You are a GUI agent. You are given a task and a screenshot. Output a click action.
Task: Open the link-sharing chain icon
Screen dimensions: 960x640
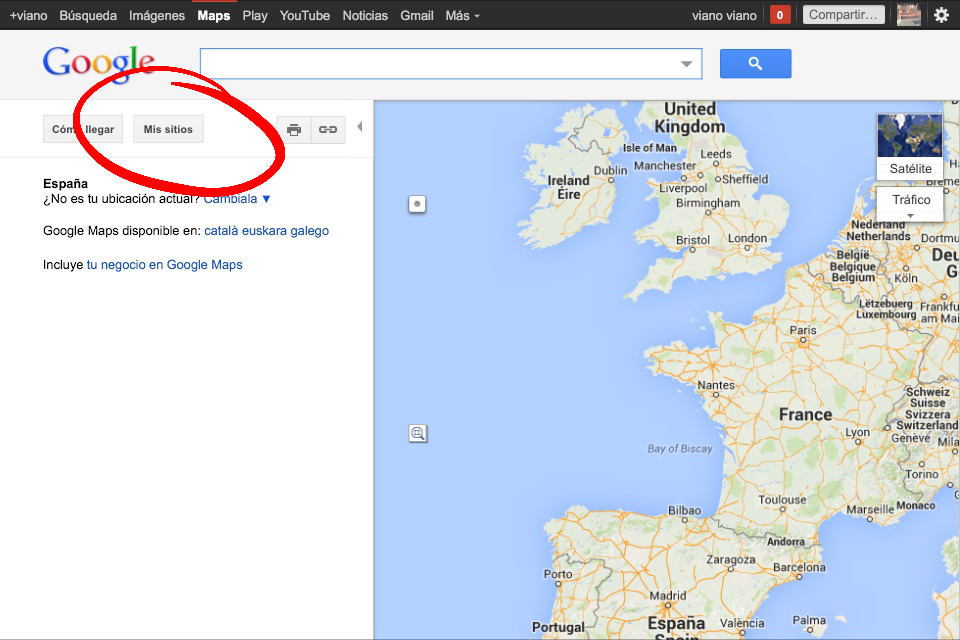click(328, 130)
